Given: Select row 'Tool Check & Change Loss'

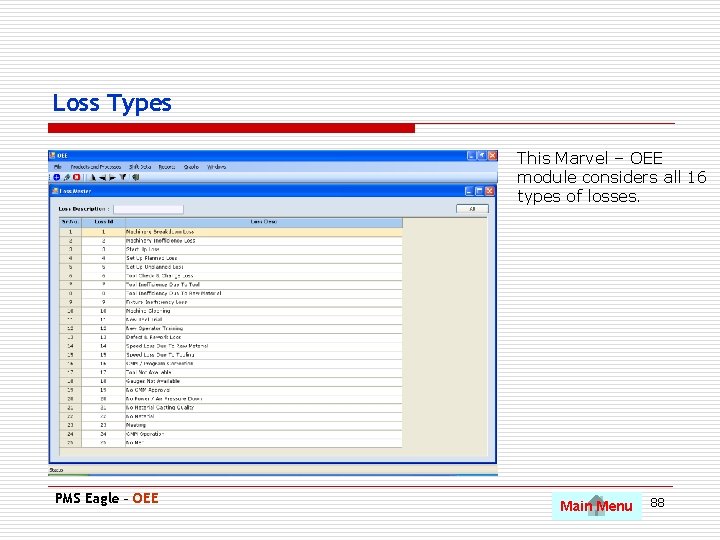Looking at the screenshot, I should 231,276.
